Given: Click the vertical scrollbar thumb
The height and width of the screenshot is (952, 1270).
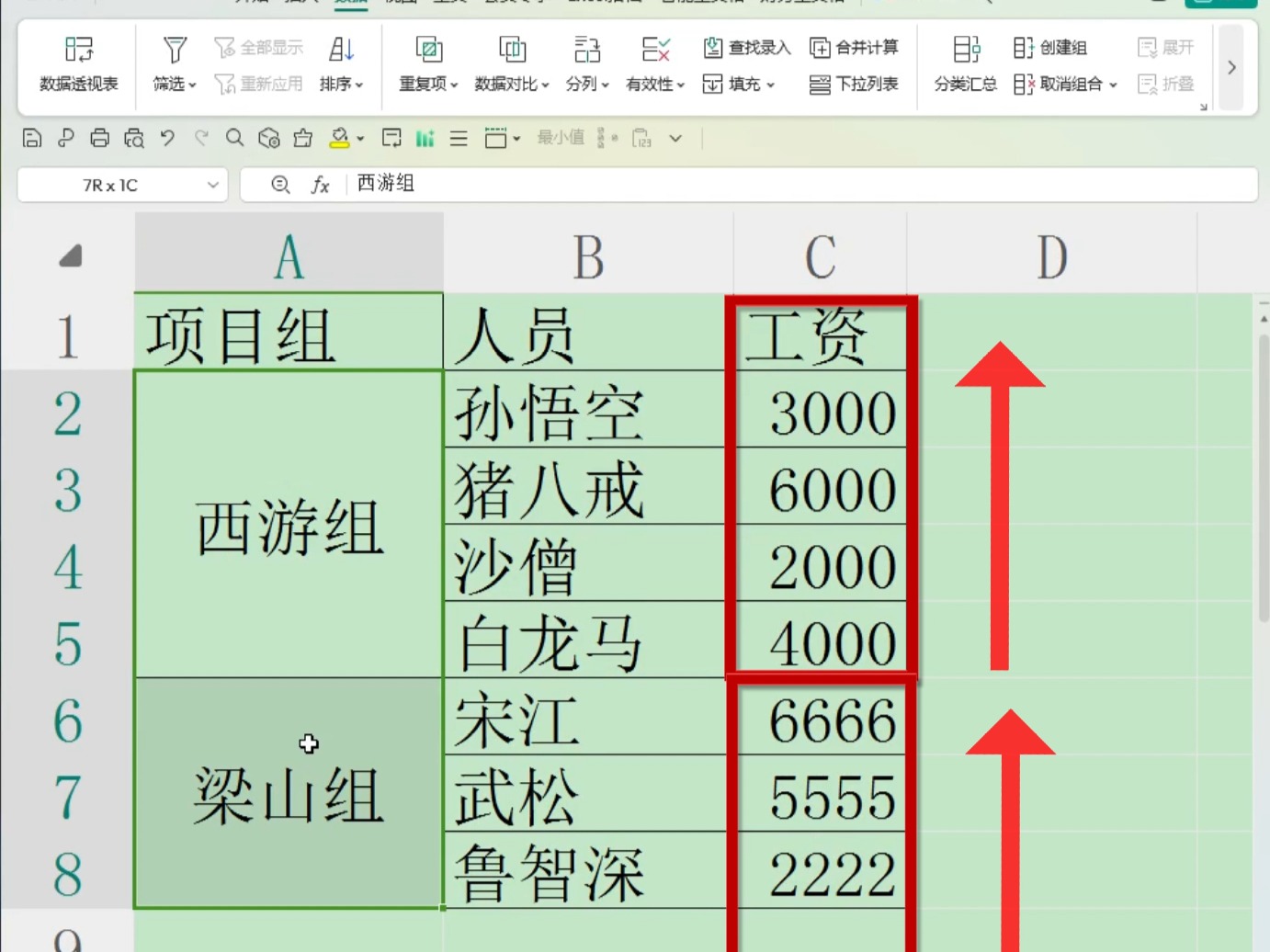Looking at the screenshot, I should click(x=1264, y=478).
